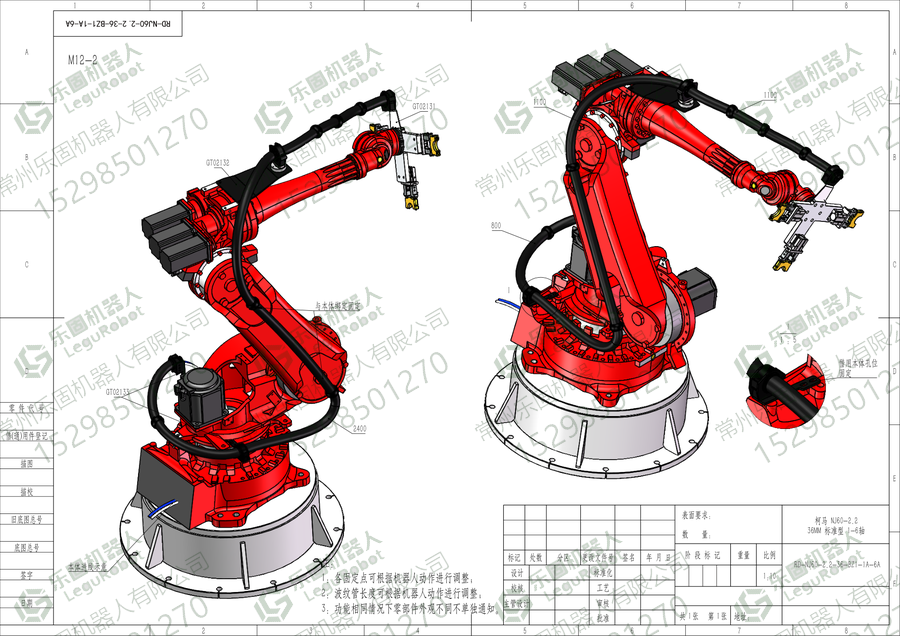Click the rotated drawing number in top-left box
This screenshot has height=636, width=900.
coord(118,24)
